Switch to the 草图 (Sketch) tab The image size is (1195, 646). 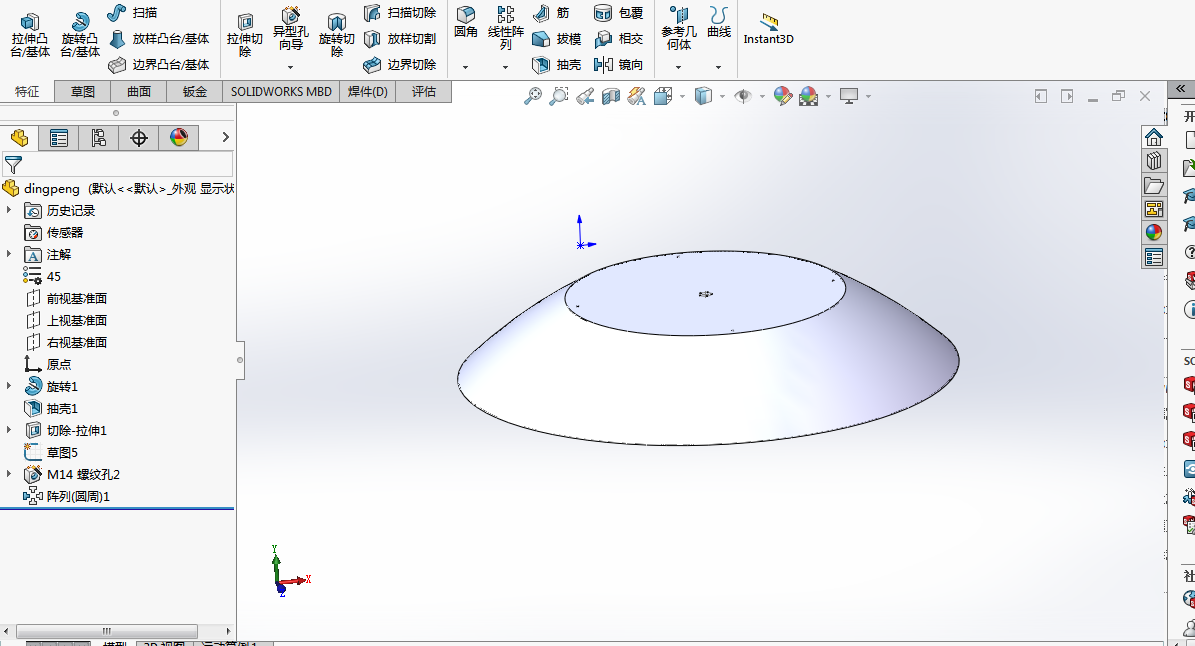coord(83,91)
